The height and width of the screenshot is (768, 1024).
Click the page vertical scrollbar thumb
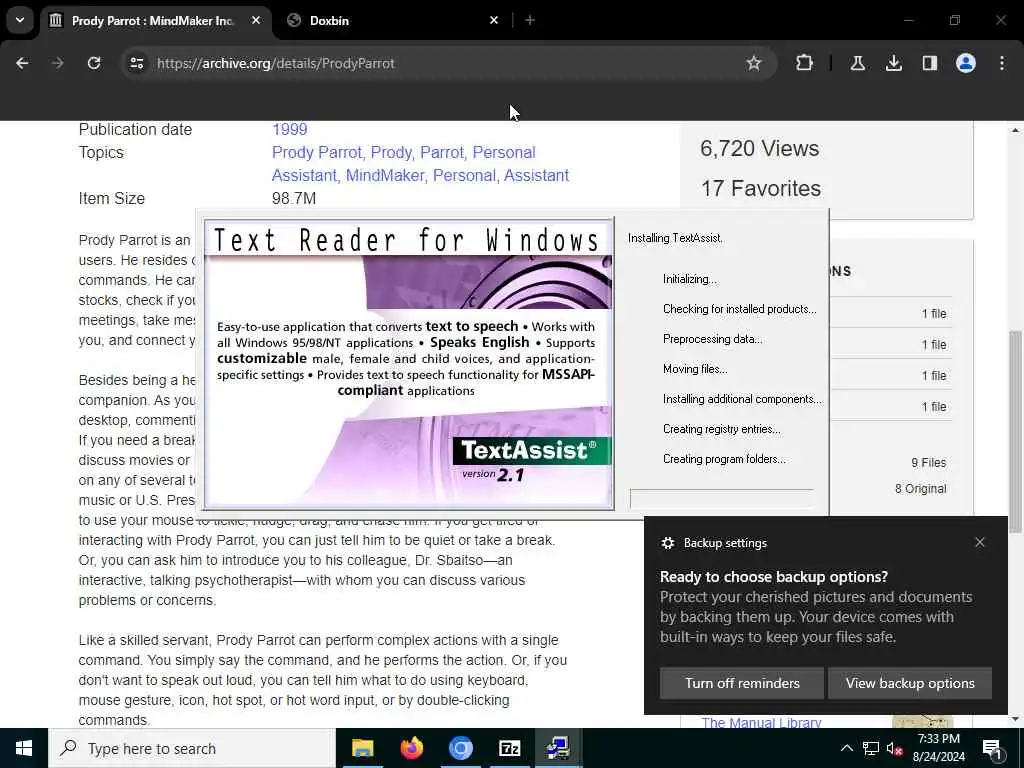coord(1014,431)
